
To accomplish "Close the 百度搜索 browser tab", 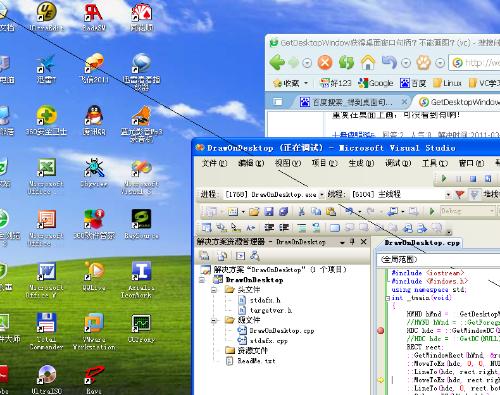I will point(404,101).
